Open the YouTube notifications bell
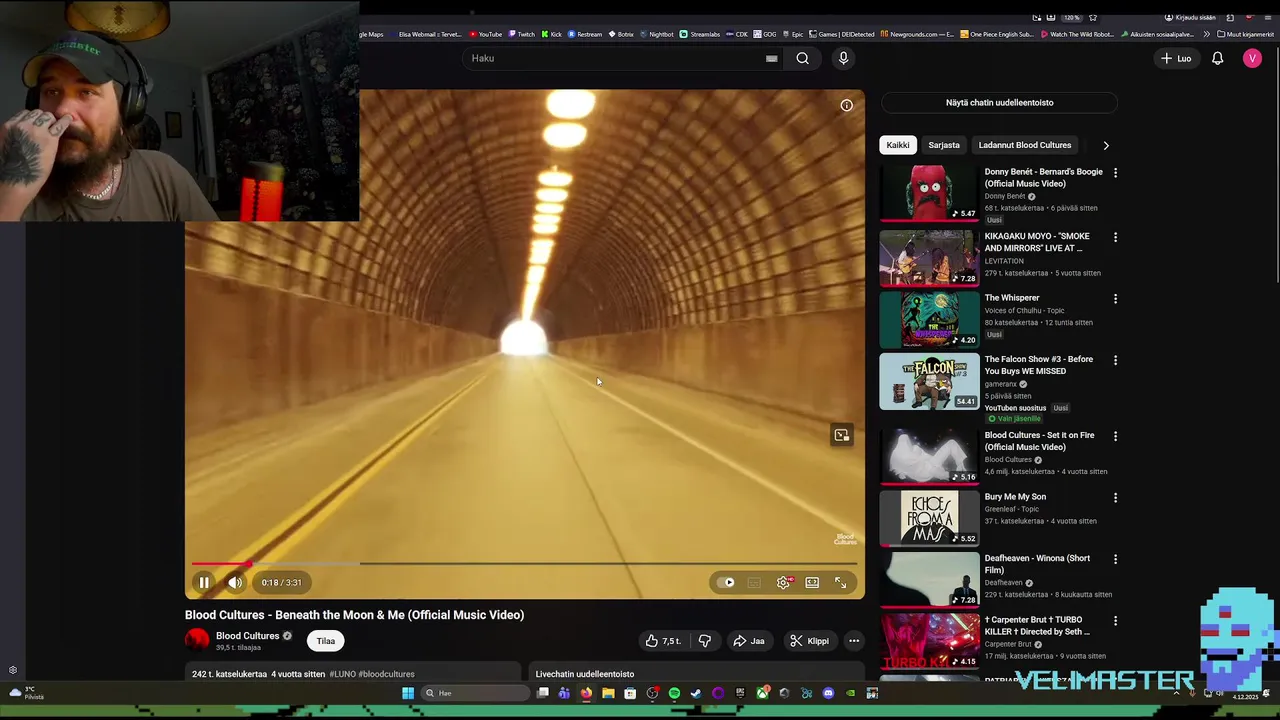 point(1217,58)
